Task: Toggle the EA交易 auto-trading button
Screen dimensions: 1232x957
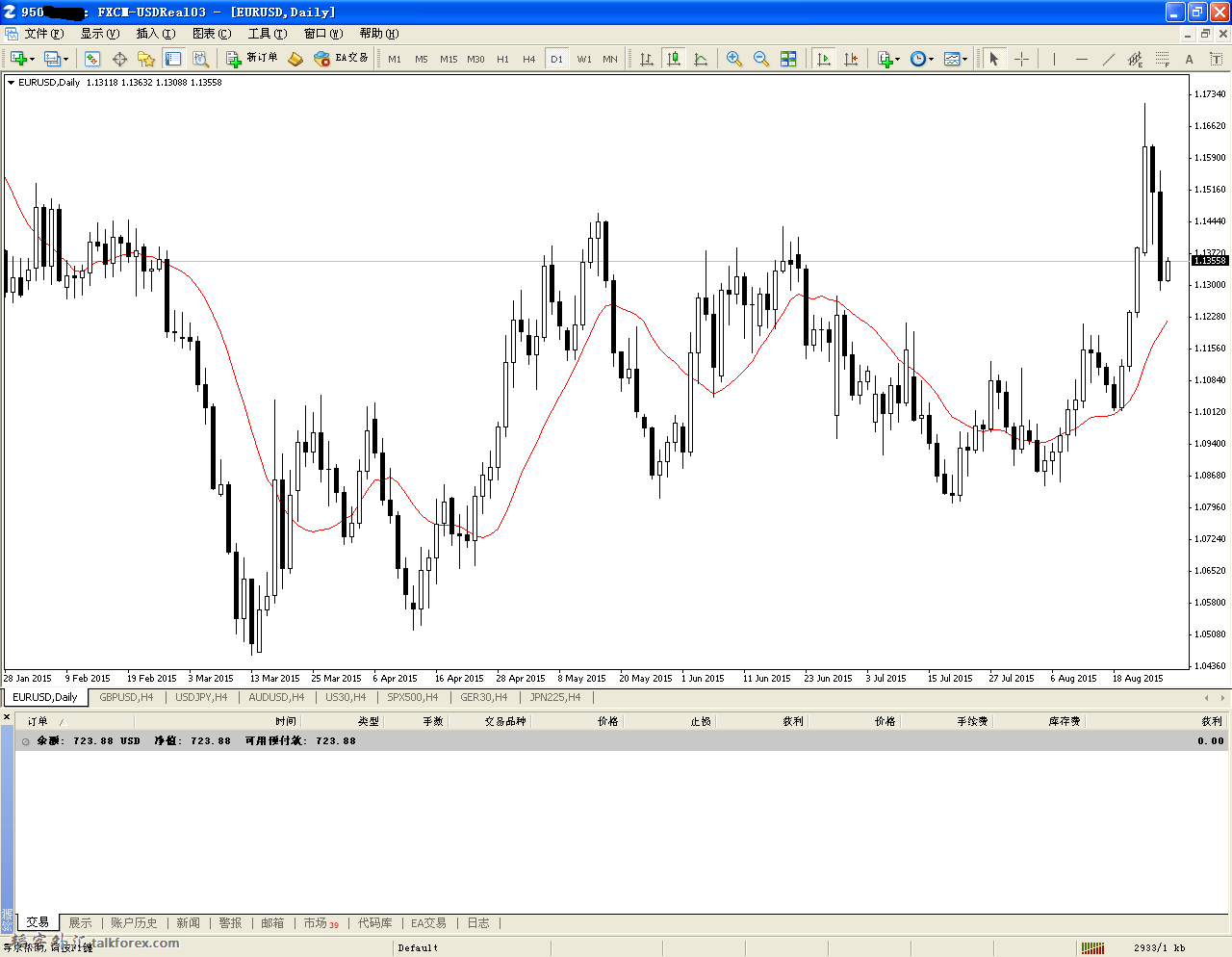Action: [342, 59]
